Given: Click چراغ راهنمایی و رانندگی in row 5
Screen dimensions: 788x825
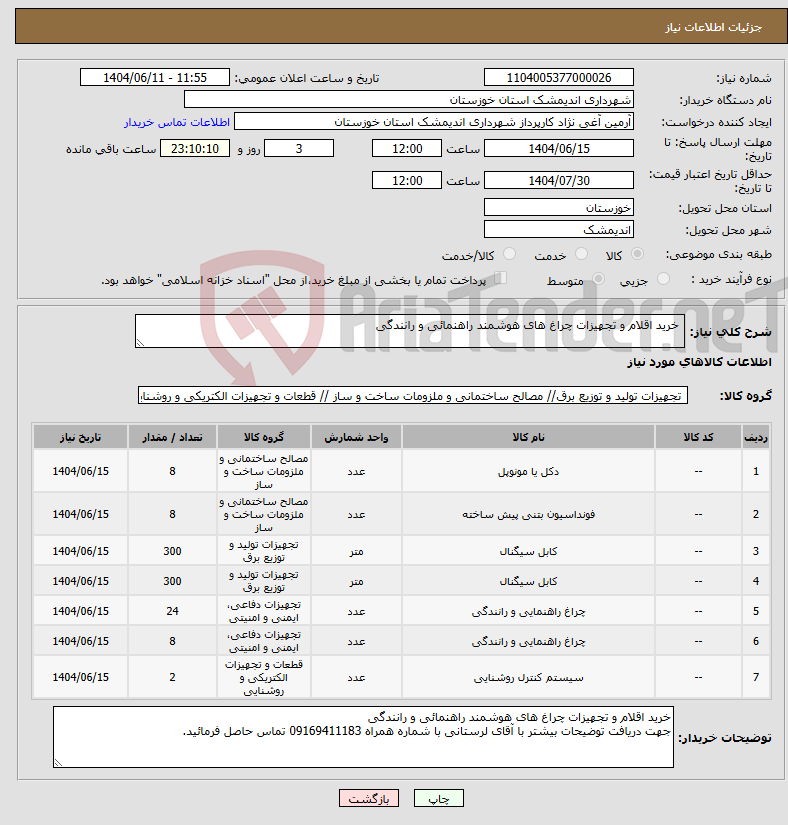Looking at the screenshot, I should pos(528,611).
